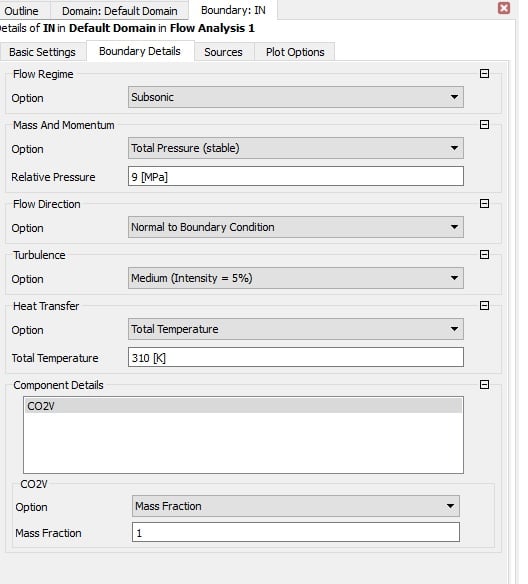Screen dimensions: 528x584
Task: Collapse the Flow Regime section
Action: tap(484, 73)
